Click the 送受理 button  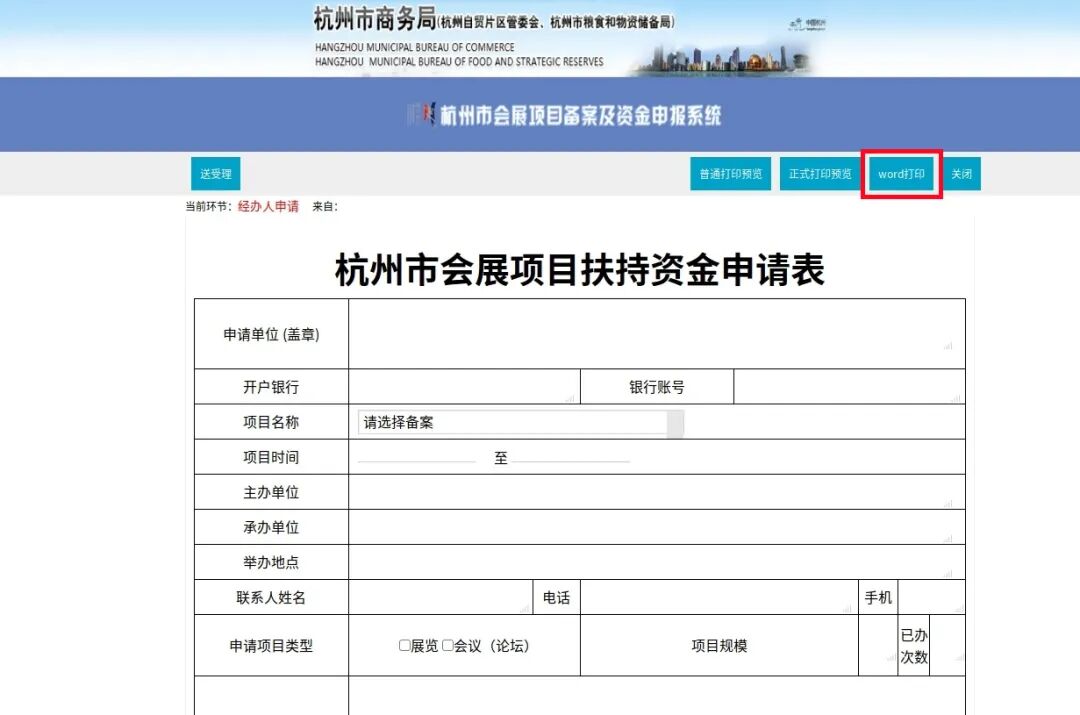pyautogui.click(x=214, y=173)
